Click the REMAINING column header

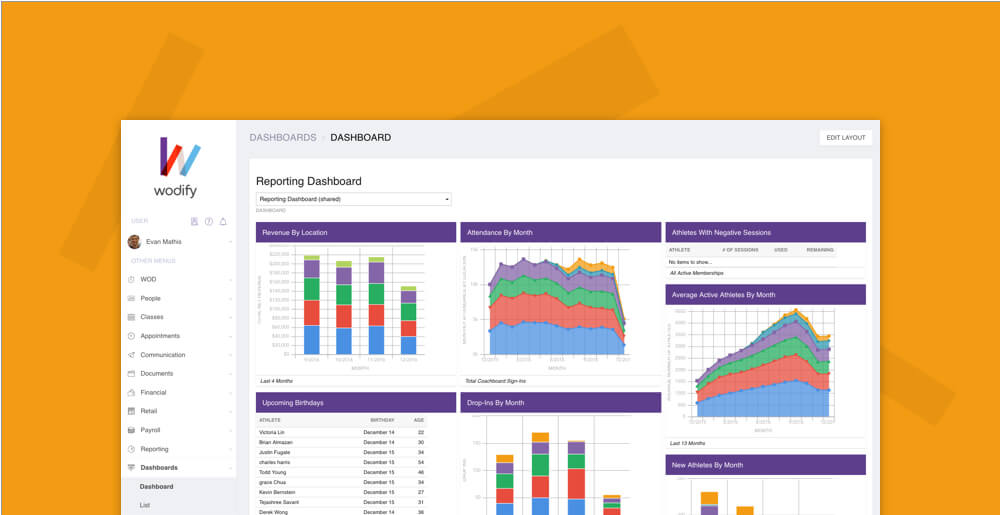coord(820,250)
